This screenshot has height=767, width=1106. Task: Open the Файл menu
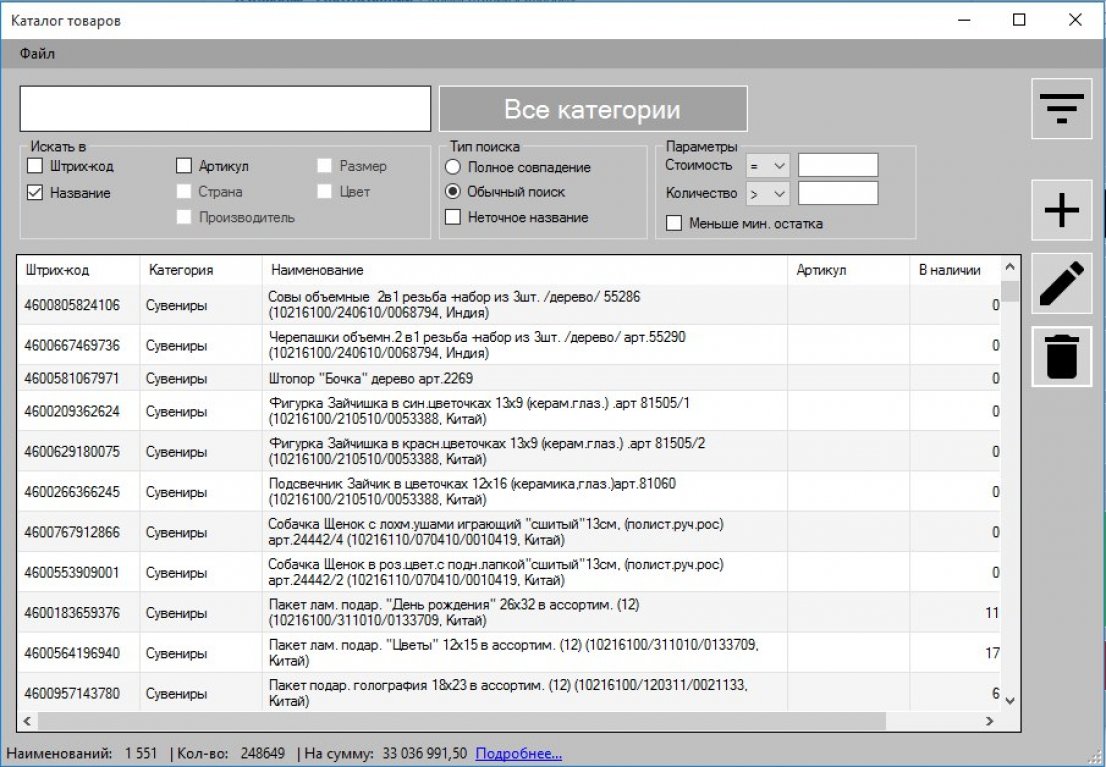(37, 54)
